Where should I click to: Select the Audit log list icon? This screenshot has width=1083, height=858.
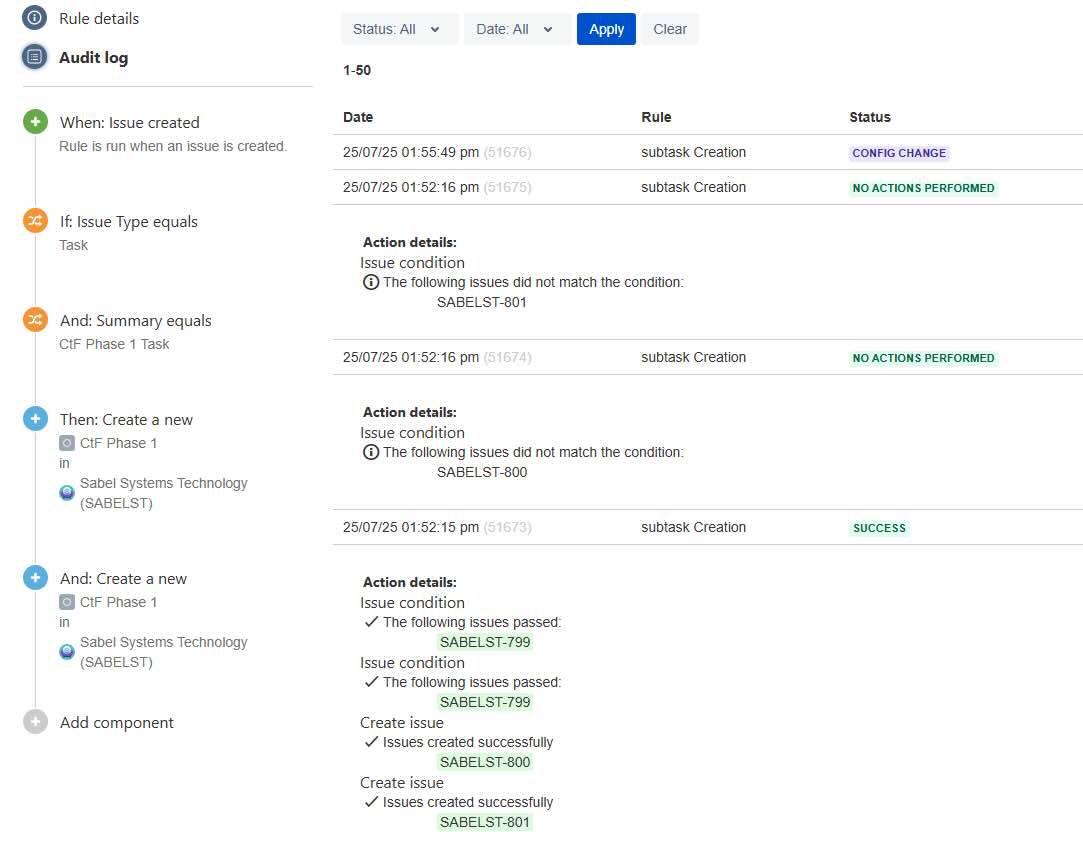tap(34, 57)
